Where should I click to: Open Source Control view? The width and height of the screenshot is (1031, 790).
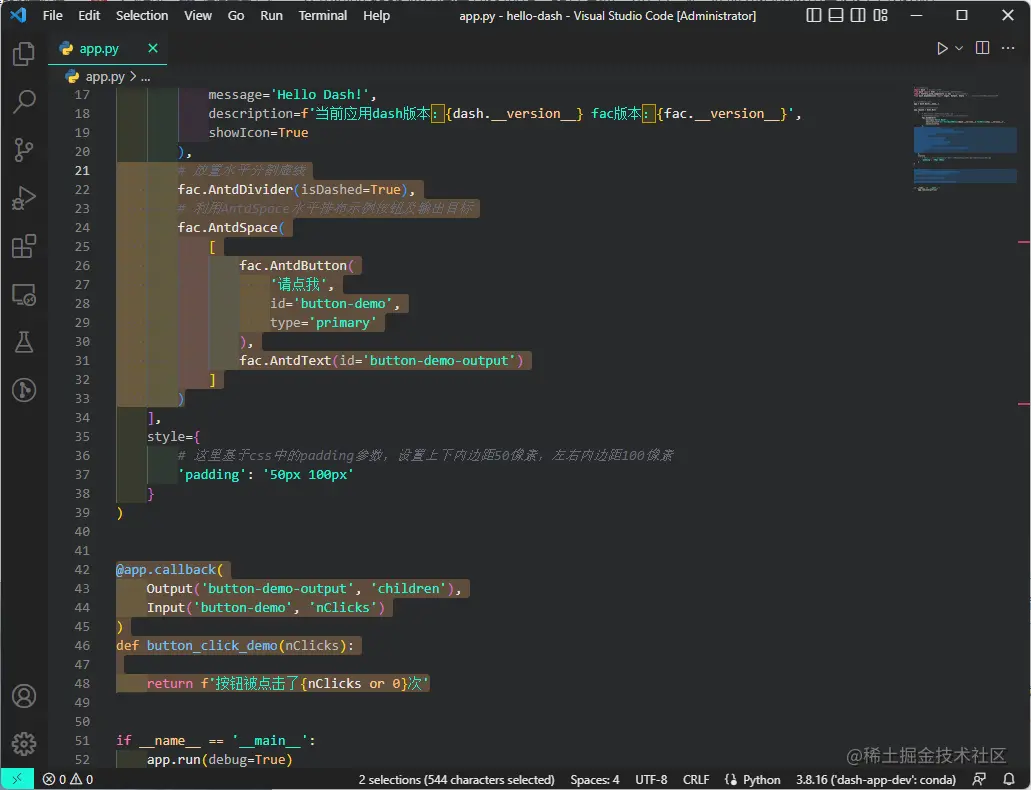pyautogui.click(x=24, y=150)
